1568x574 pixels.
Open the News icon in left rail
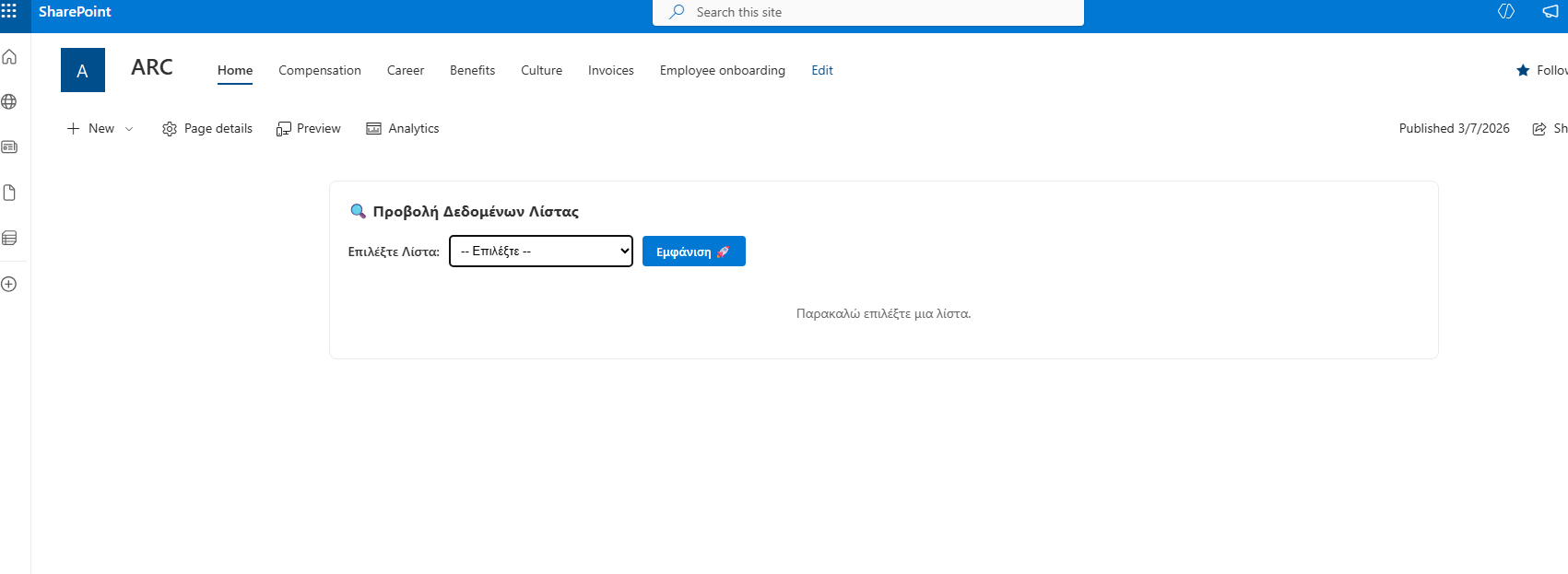9,147
